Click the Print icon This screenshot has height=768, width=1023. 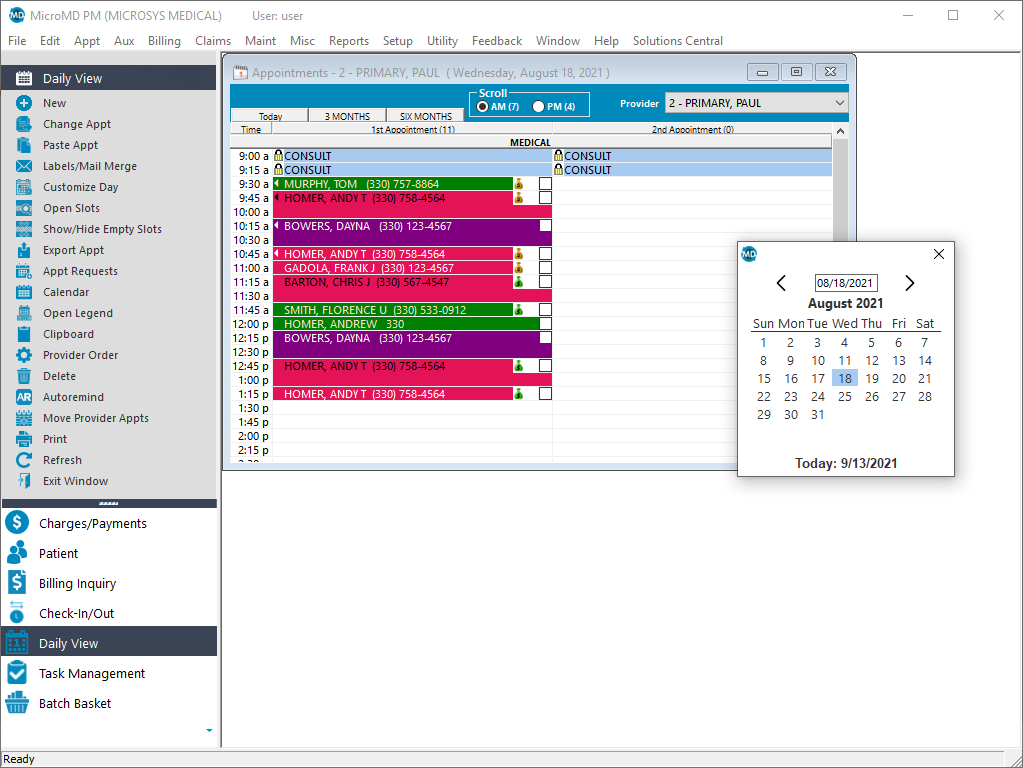click(x=24, y=439)
